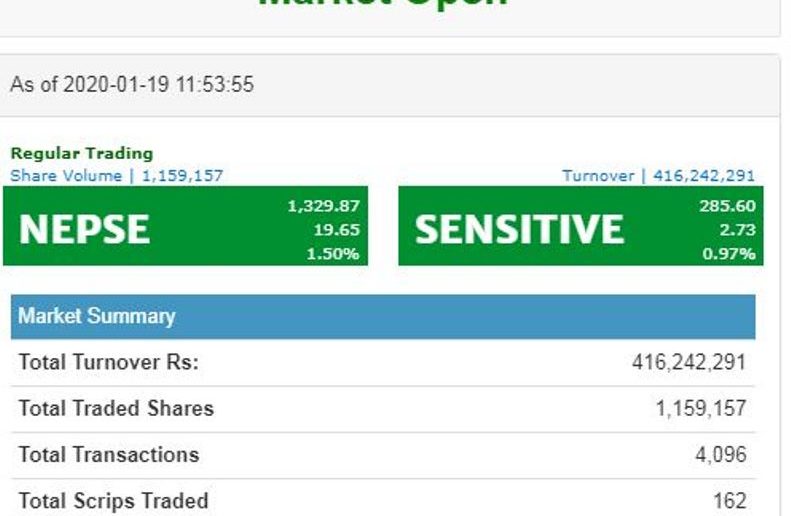Click the green NEPSE index banner
Image resolution: width=791 pixels, height=516 pixels.
tap(185, 225)
